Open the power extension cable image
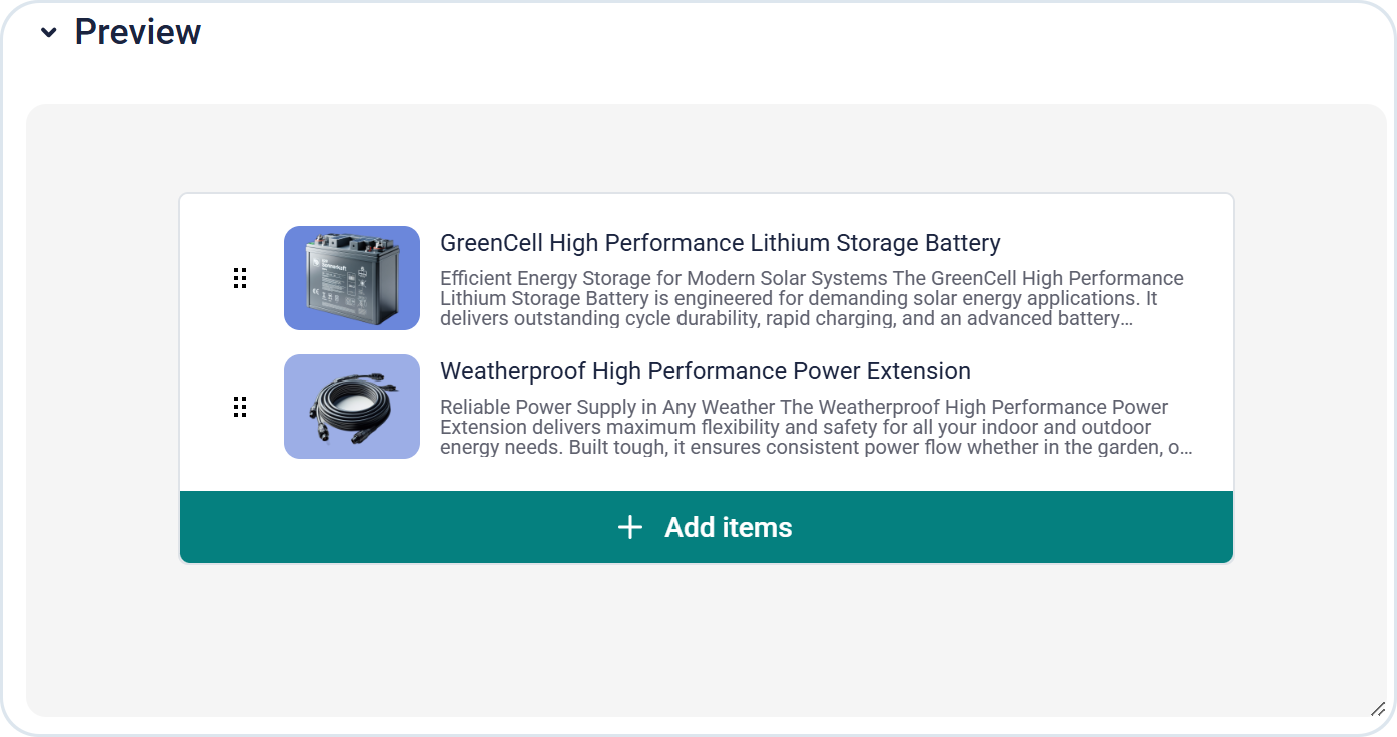 pyautogui.click(x=352, y=407)
